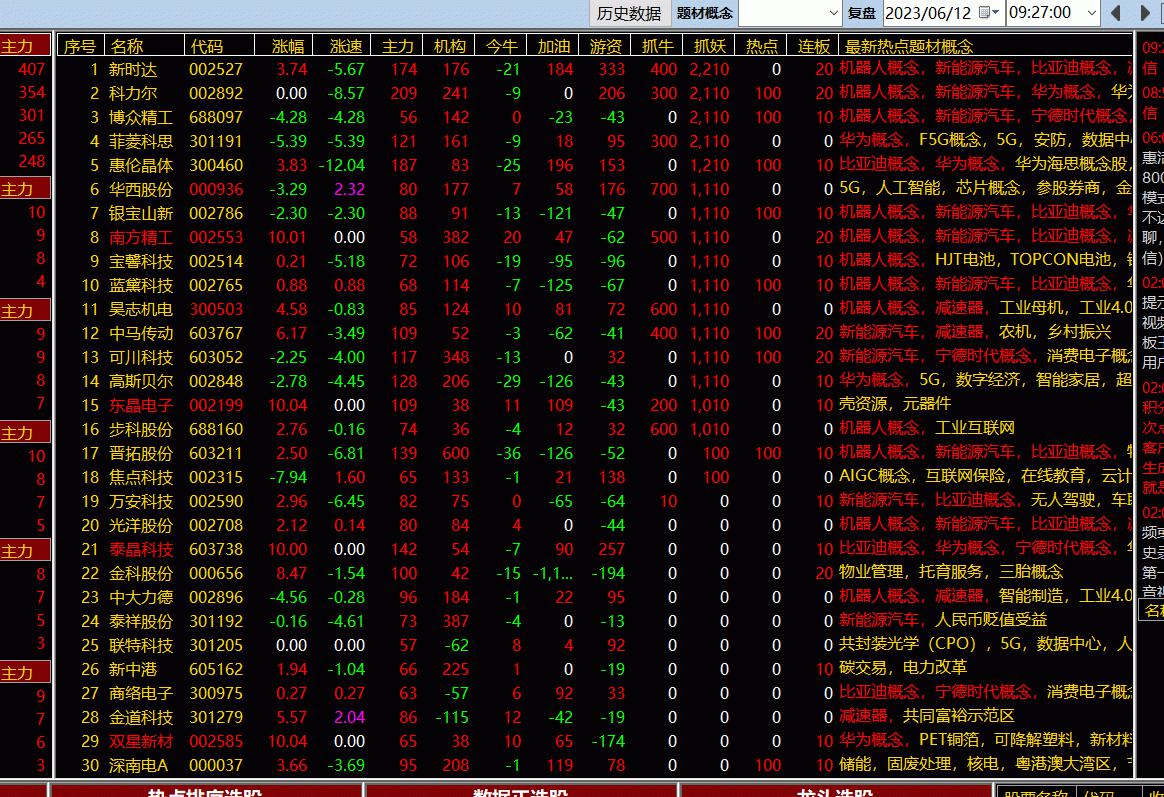The width and height of the screenshot is (1164, 797).
Task: Click stock code 603767
Action: (216, 333)
